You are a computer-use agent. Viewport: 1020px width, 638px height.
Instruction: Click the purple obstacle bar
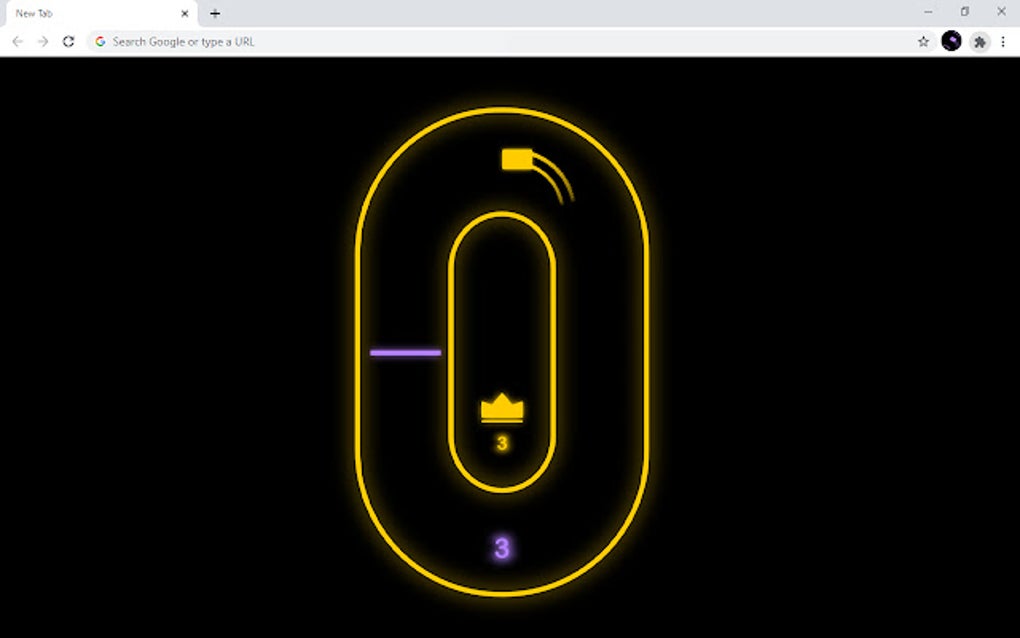[x=404, y=352]
